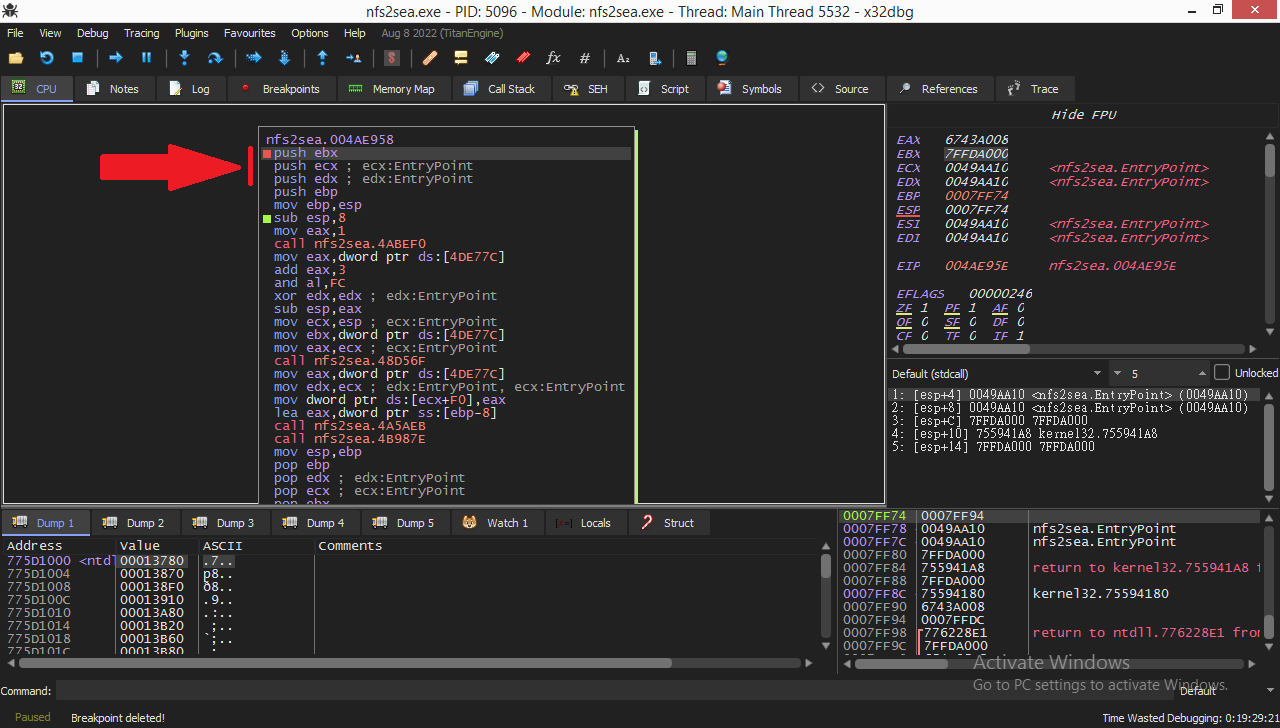Click the argument count spinner showing 5

[1159, 373]
